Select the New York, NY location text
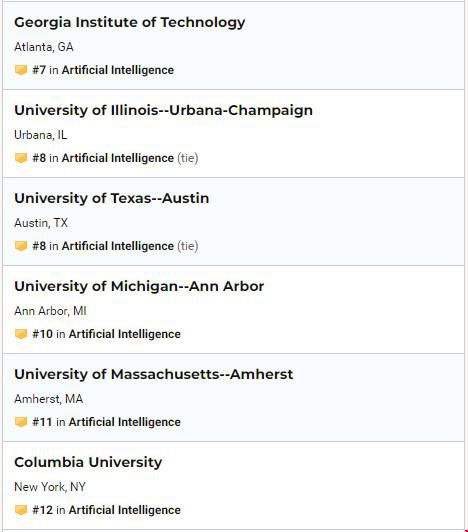Screen dimensions: 468x532 (x=50, y=487)
